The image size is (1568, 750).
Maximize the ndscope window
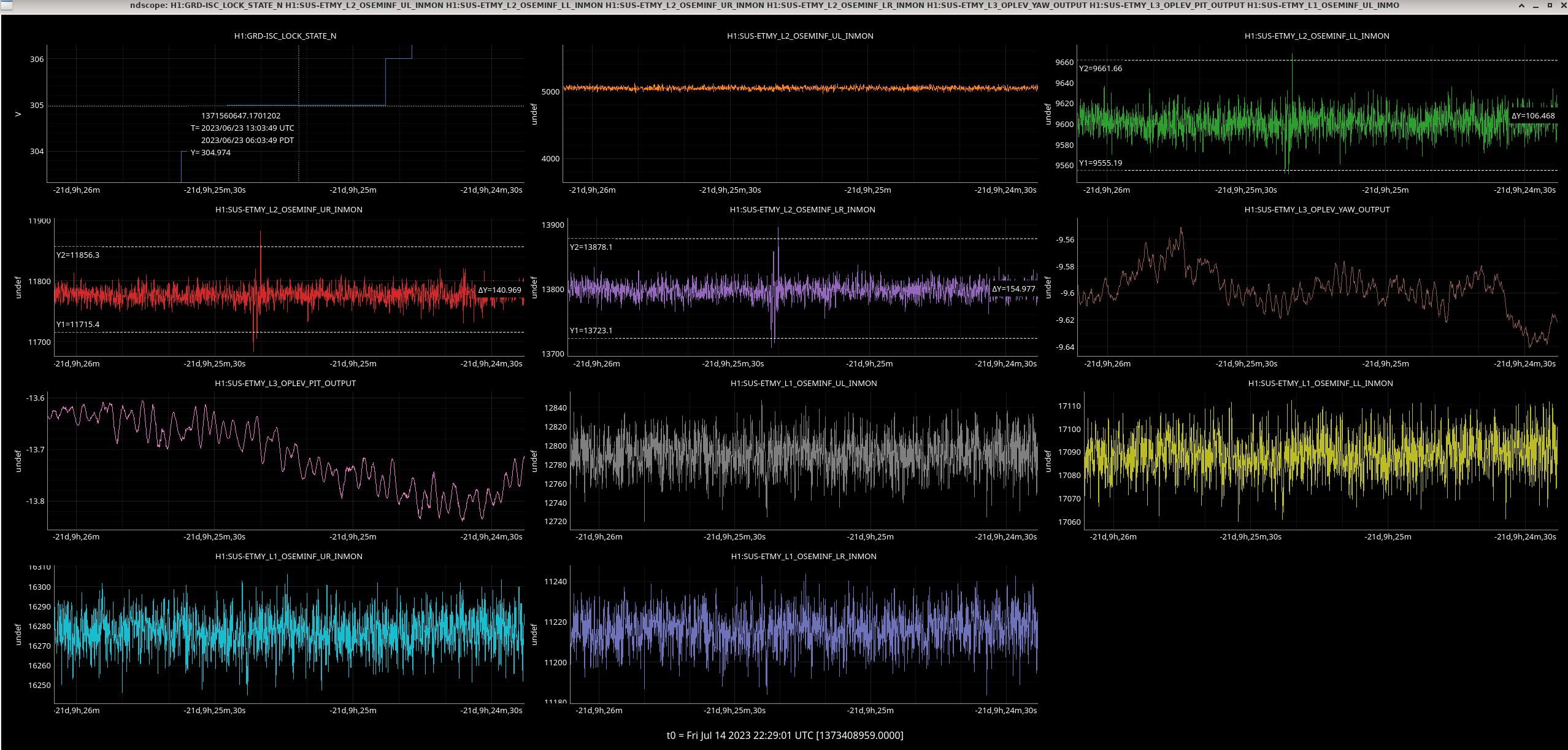coord(1550,6)
